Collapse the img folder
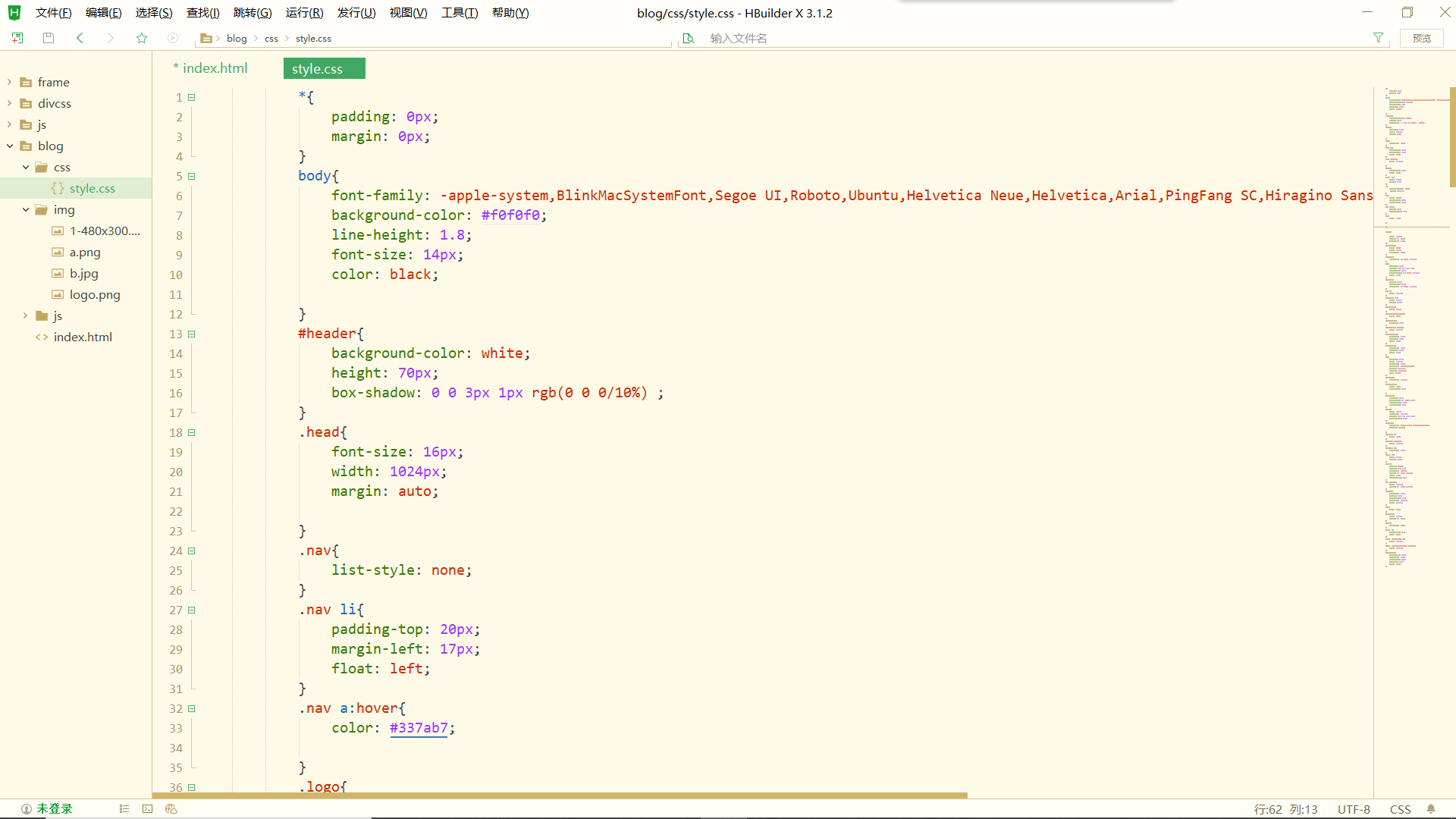1456x819 pixels. pyautogui.click(x=25, y=209)
